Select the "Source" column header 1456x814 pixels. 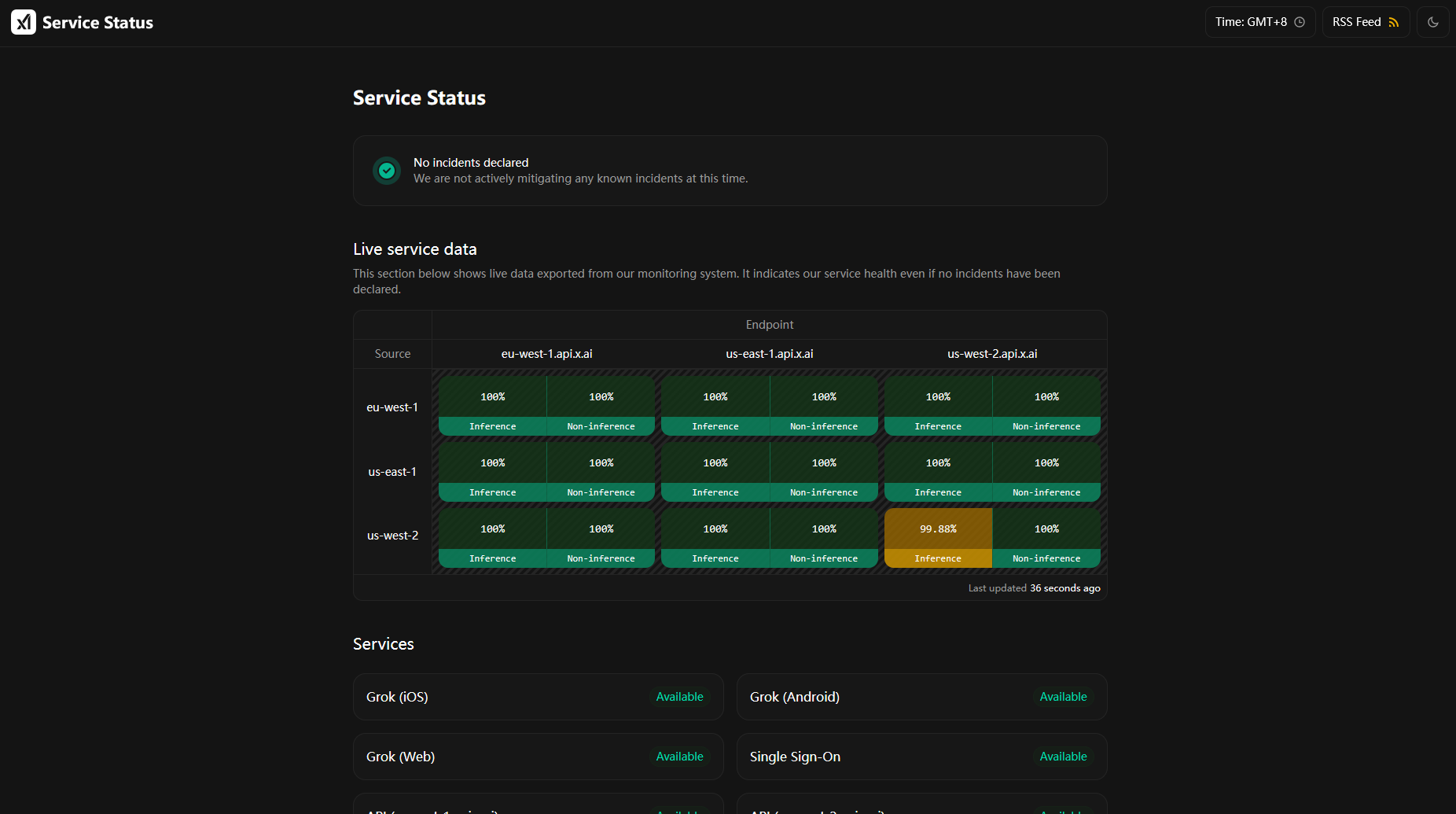tap(392, 354)
